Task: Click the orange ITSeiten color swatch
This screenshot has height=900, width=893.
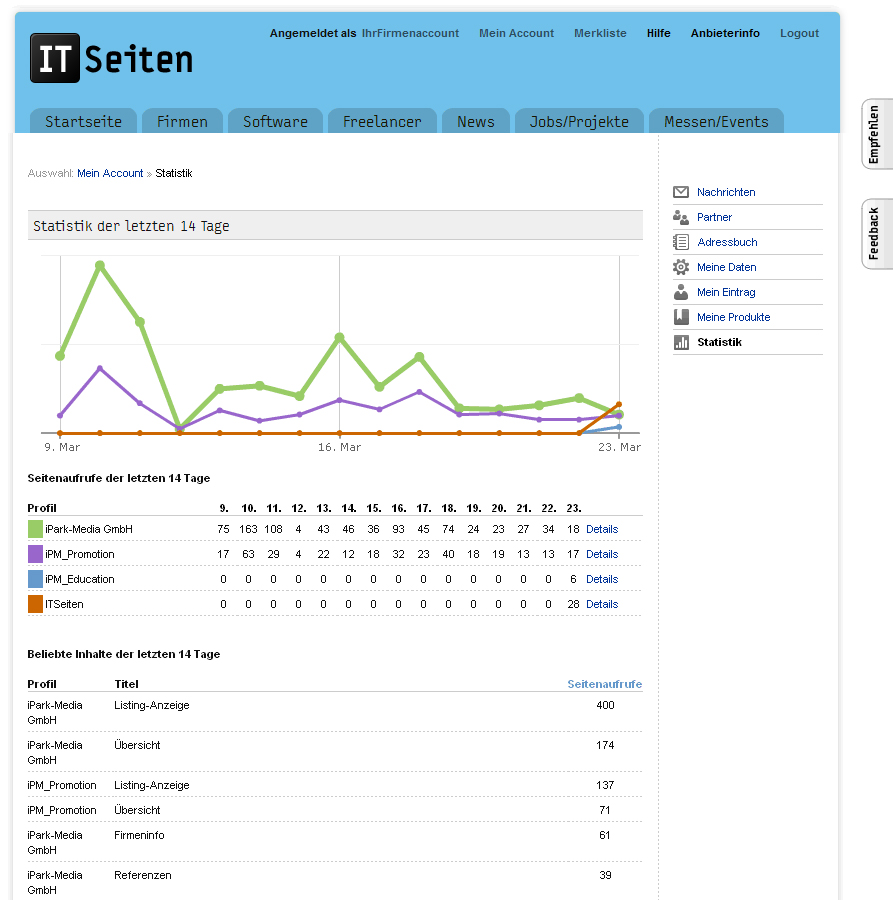Action: [36, 604]
